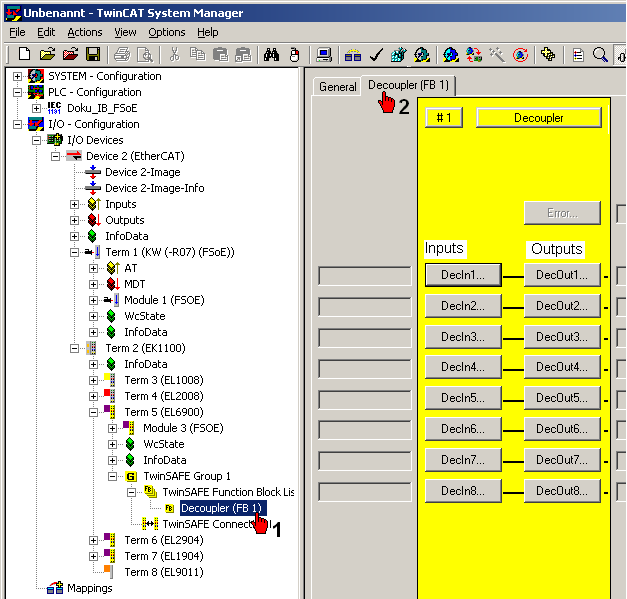Open the File menu
Viewport: 627px width, 599px height.
tap(17, 32)
